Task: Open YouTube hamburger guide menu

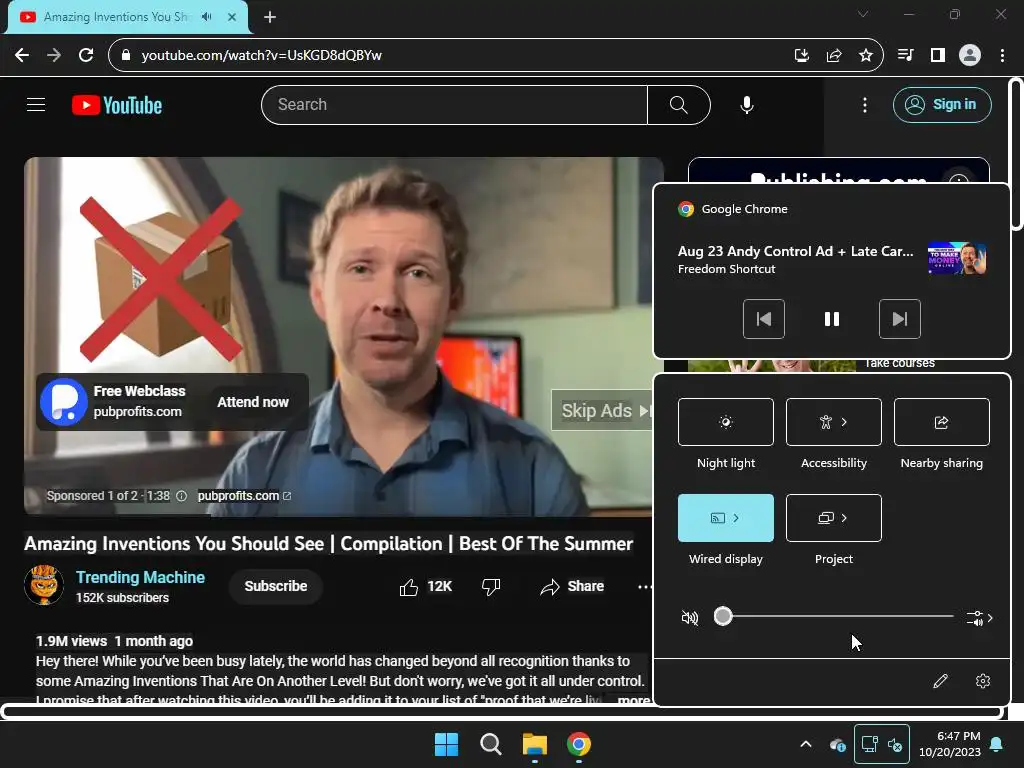Action: 36,104
